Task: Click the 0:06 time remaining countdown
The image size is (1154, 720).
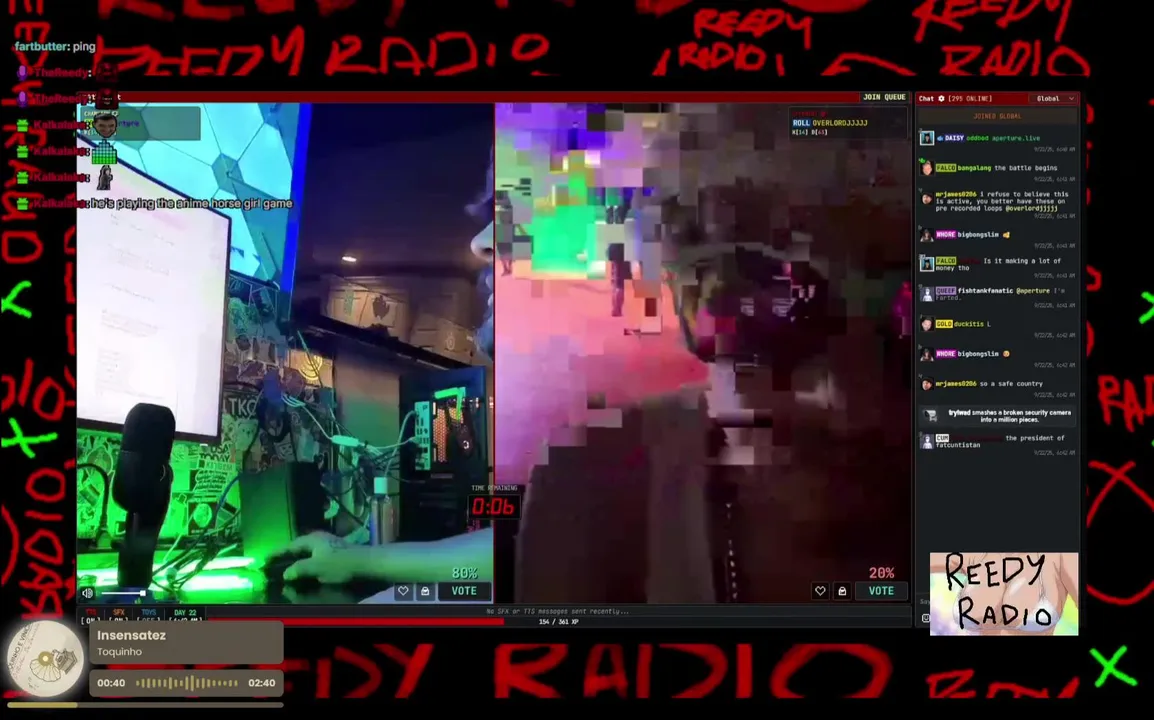Action: coord(492,507)
